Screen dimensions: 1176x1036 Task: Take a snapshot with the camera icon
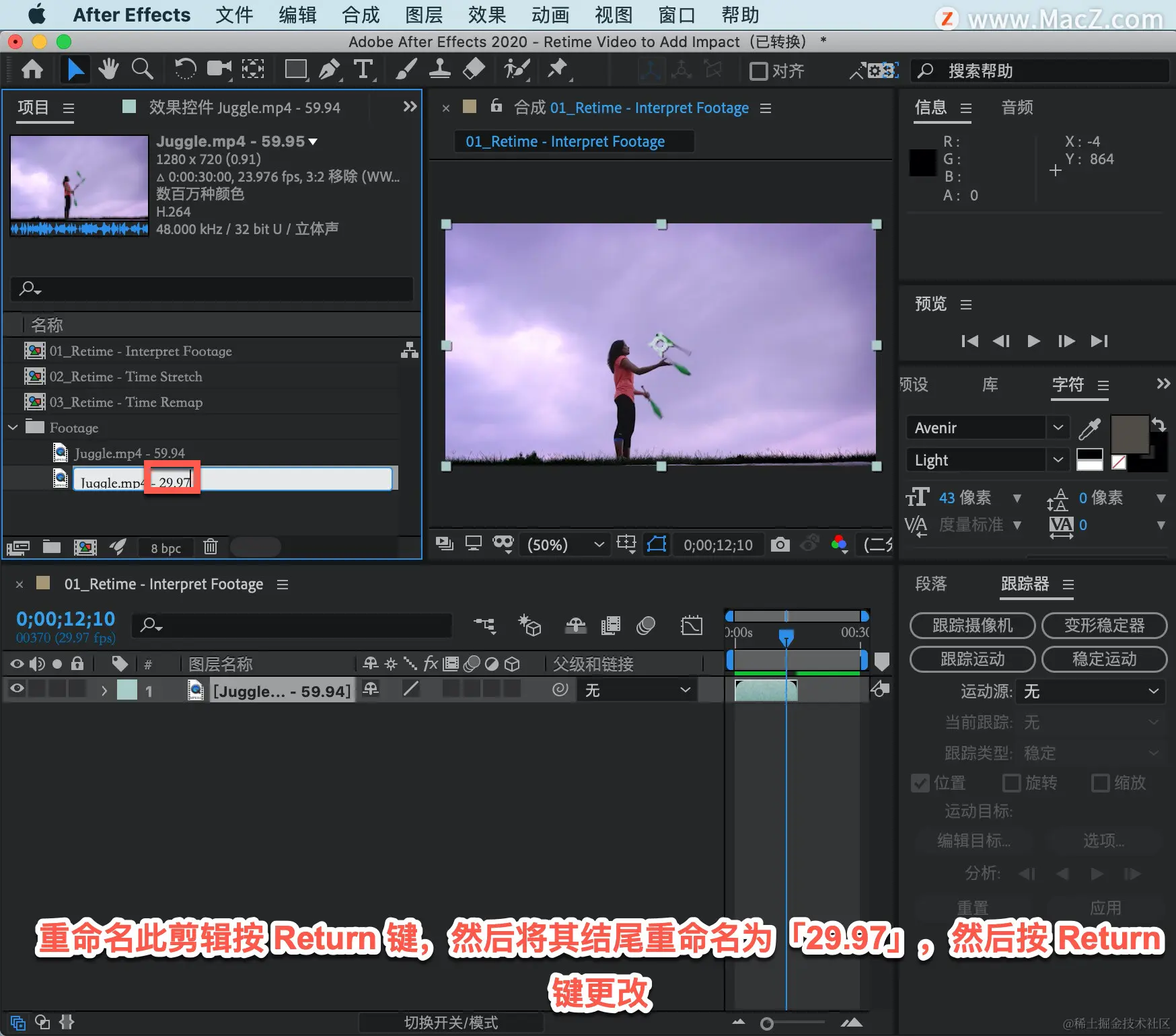click(x=780, y=544)
